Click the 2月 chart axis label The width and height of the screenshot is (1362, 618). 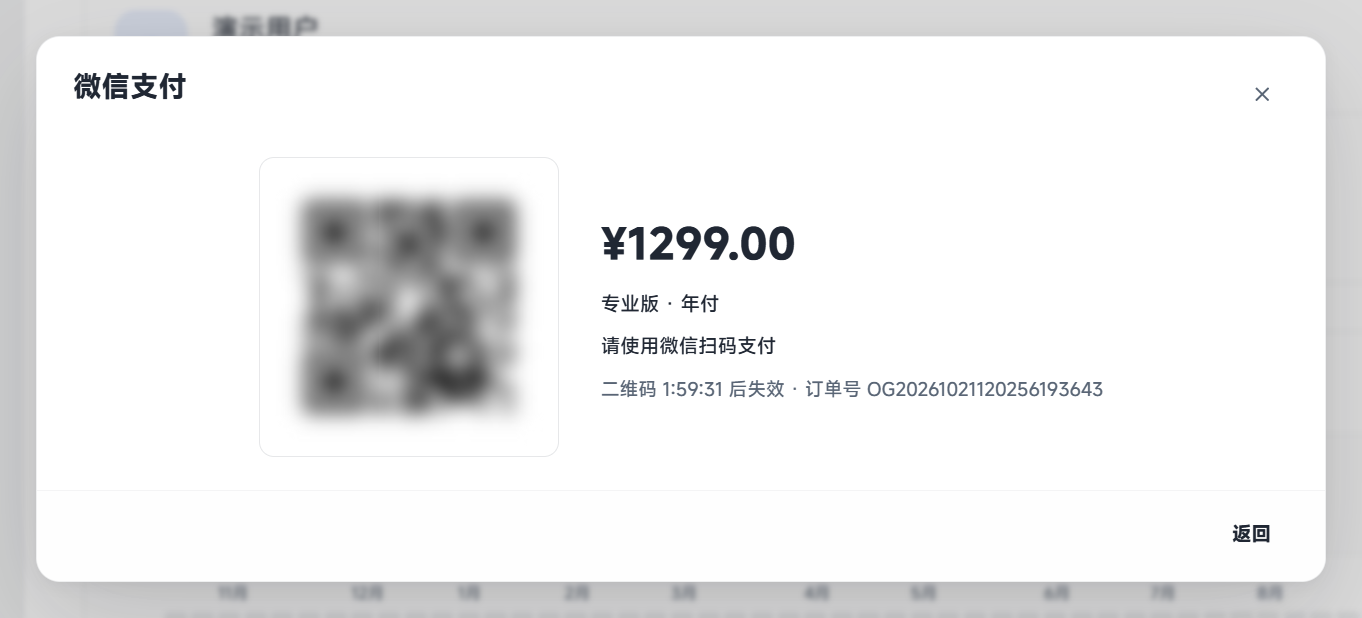(x=576, y=593)
